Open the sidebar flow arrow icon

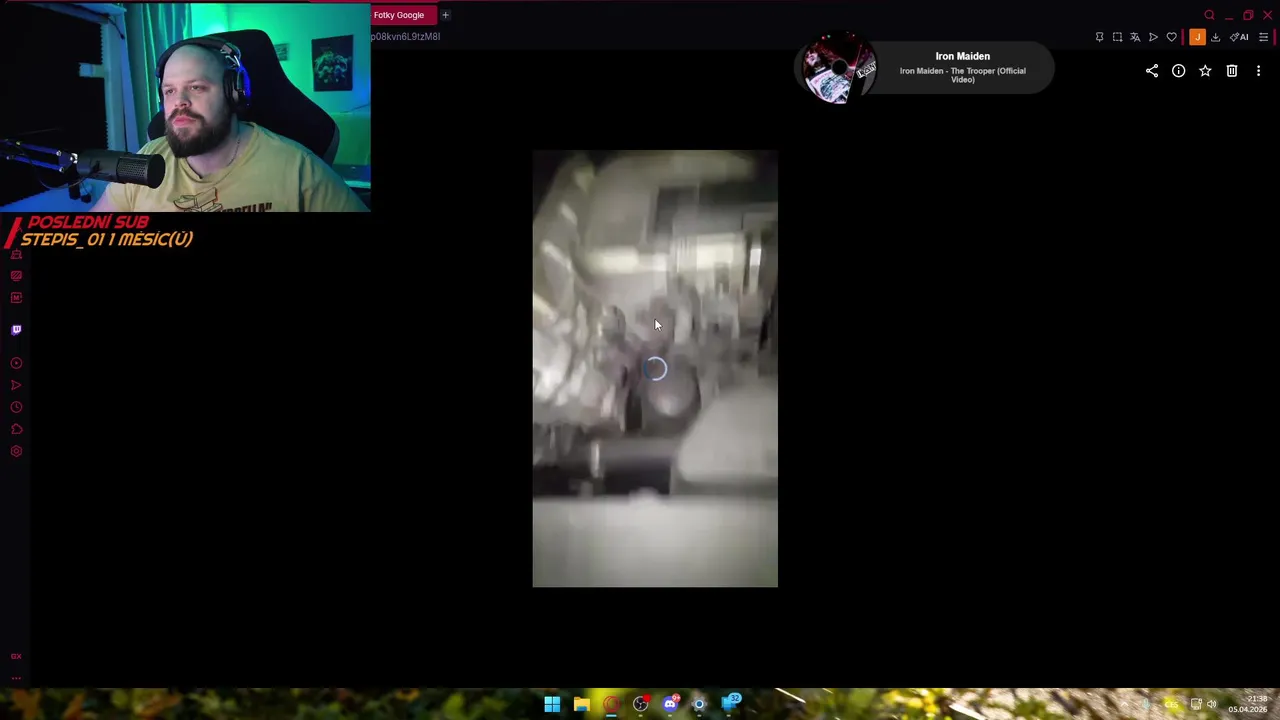coord(16,385)
